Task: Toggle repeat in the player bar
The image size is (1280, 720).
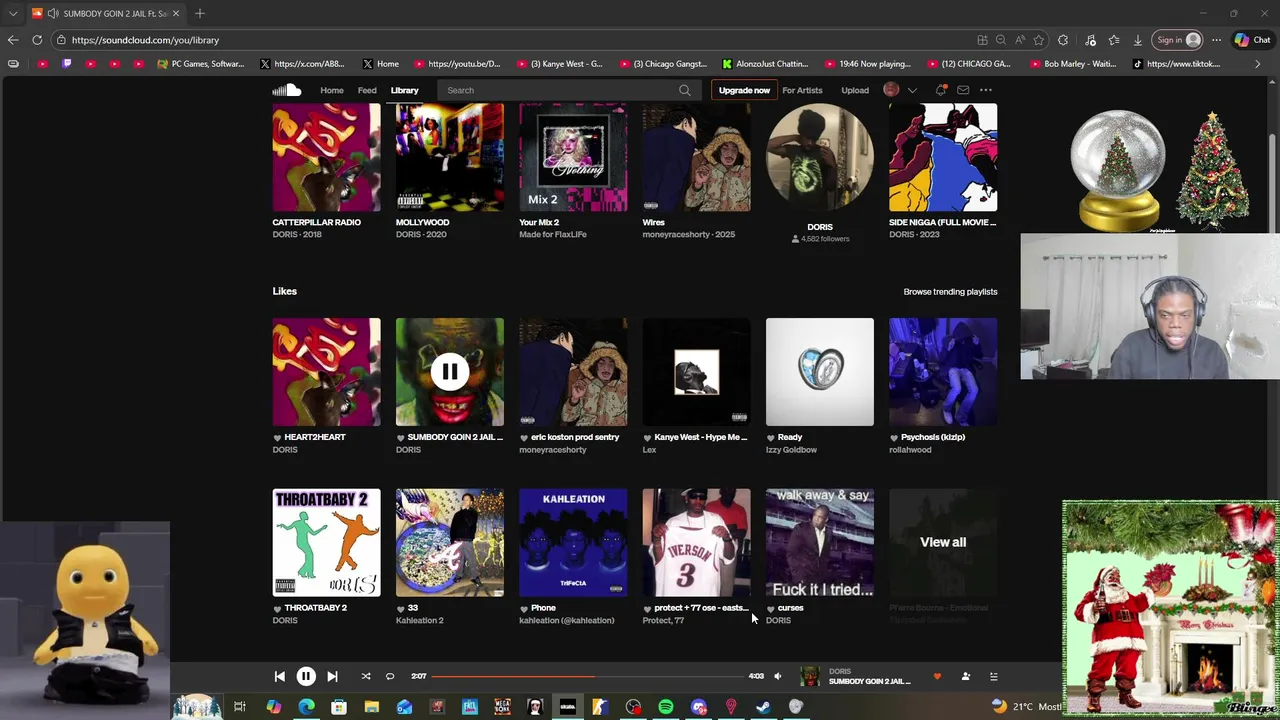Action: 390,677
